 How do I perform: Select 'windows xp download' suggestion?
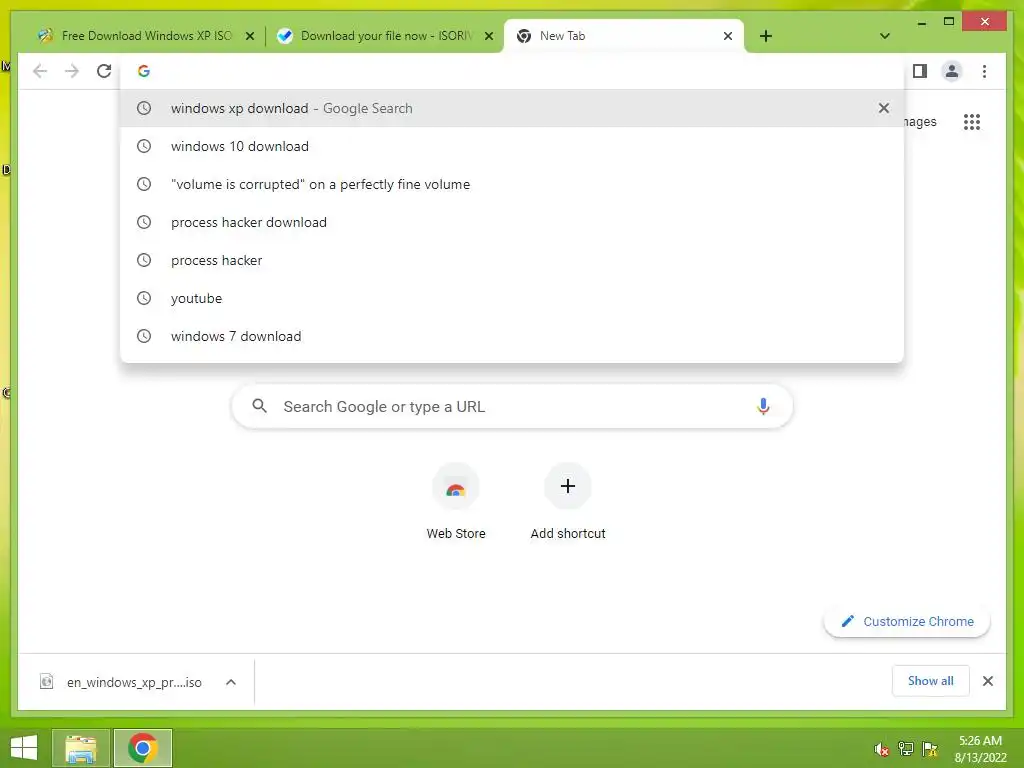(x=512, y=108)
